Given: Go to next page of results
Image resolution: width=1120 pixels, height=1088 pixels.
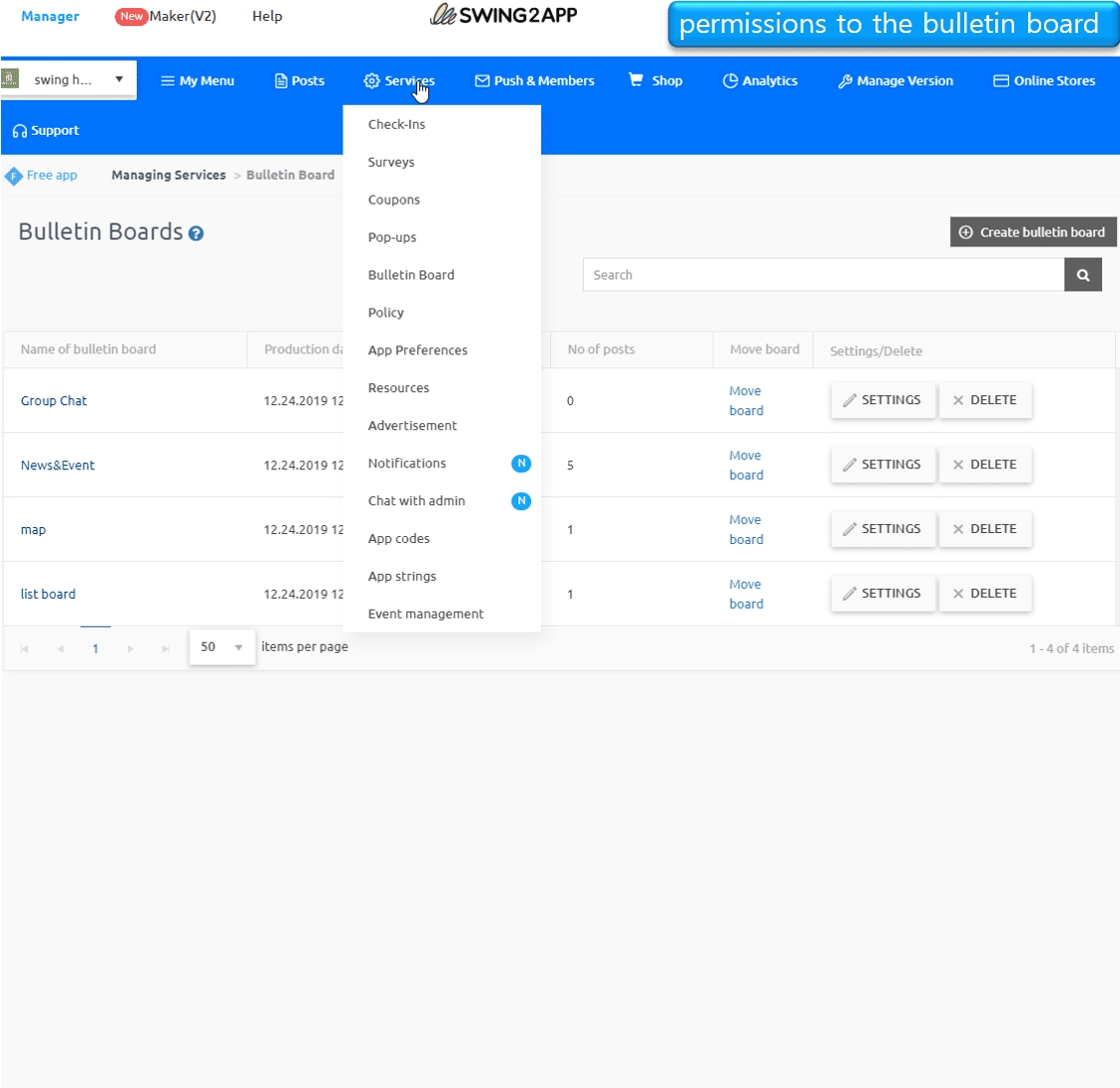Looking at the screenshot, I should point(130,649).
